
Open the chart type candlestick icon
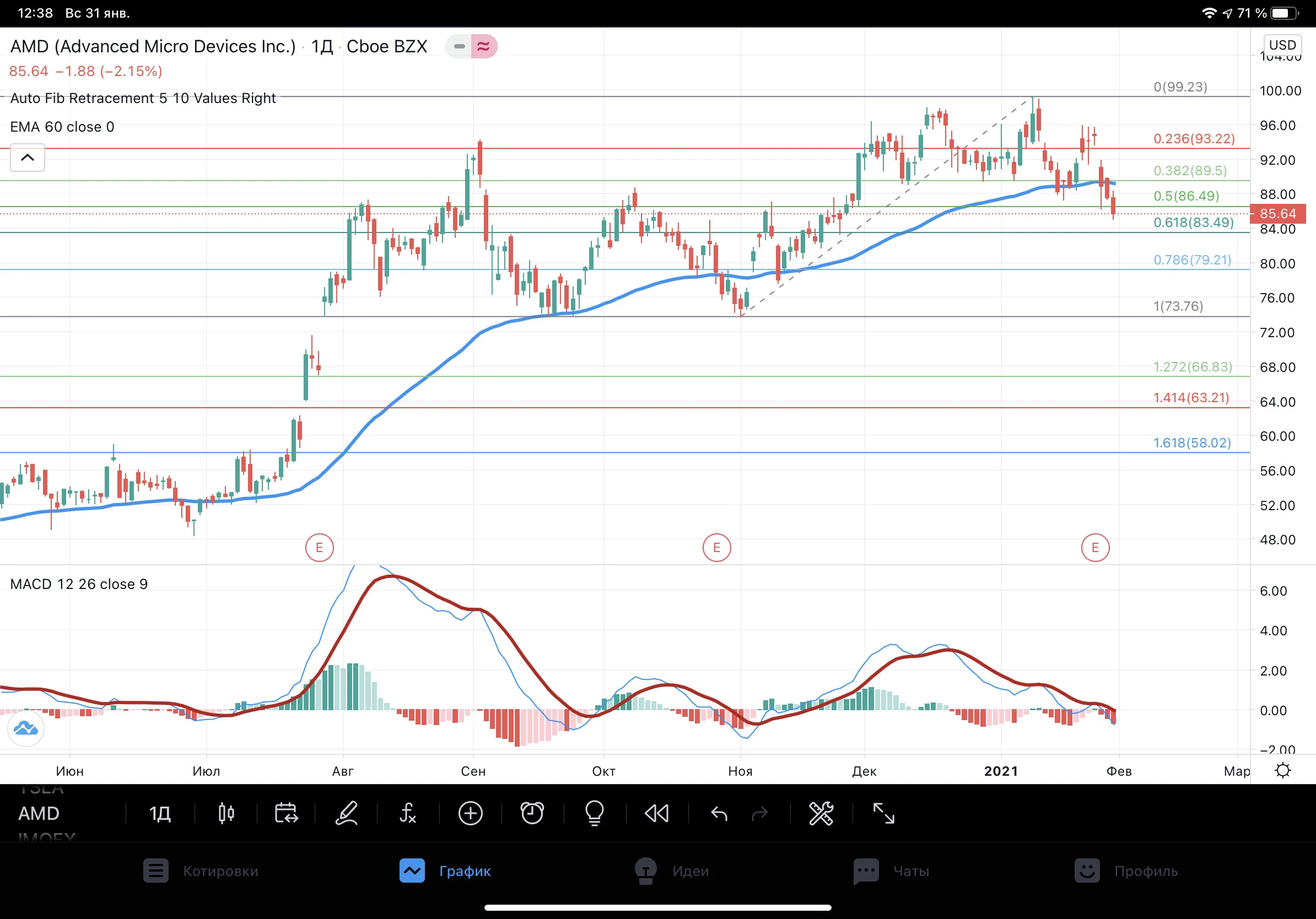click(226, 813)
